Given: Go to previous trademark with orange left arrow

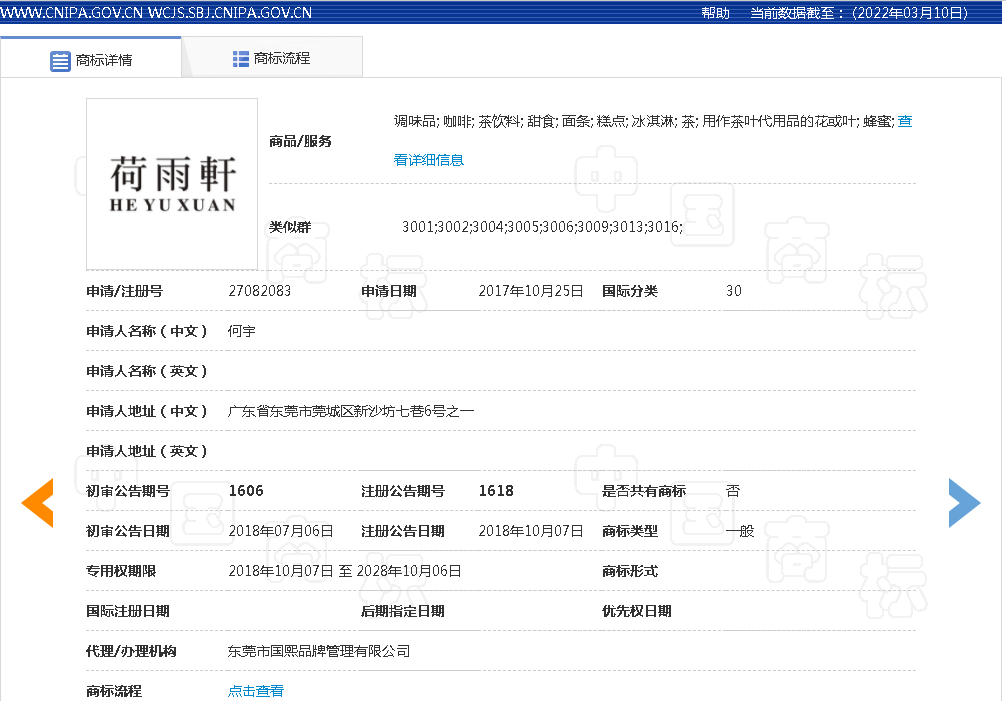Looking at the screenshot, I should 37,503.
